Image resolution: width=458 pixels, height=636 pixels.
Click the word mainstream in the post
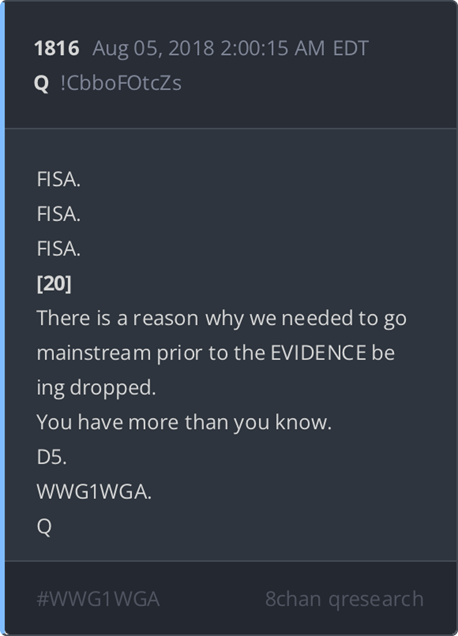tap(94, 352)
